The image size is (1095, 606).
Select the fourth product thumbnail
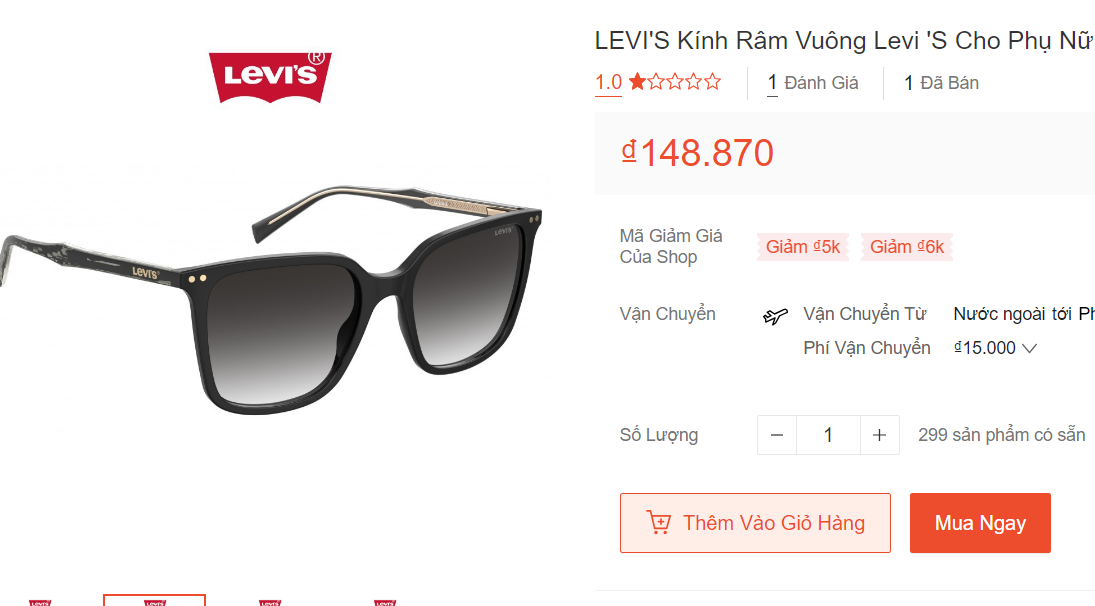(x=385, y=601)
